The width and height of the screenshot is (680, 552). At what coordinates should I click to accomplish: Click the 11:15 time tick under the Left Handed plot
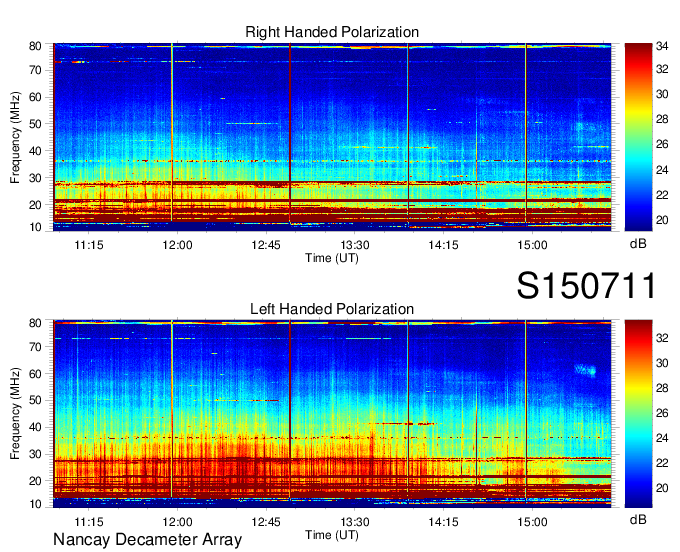(x=89, y=522)
